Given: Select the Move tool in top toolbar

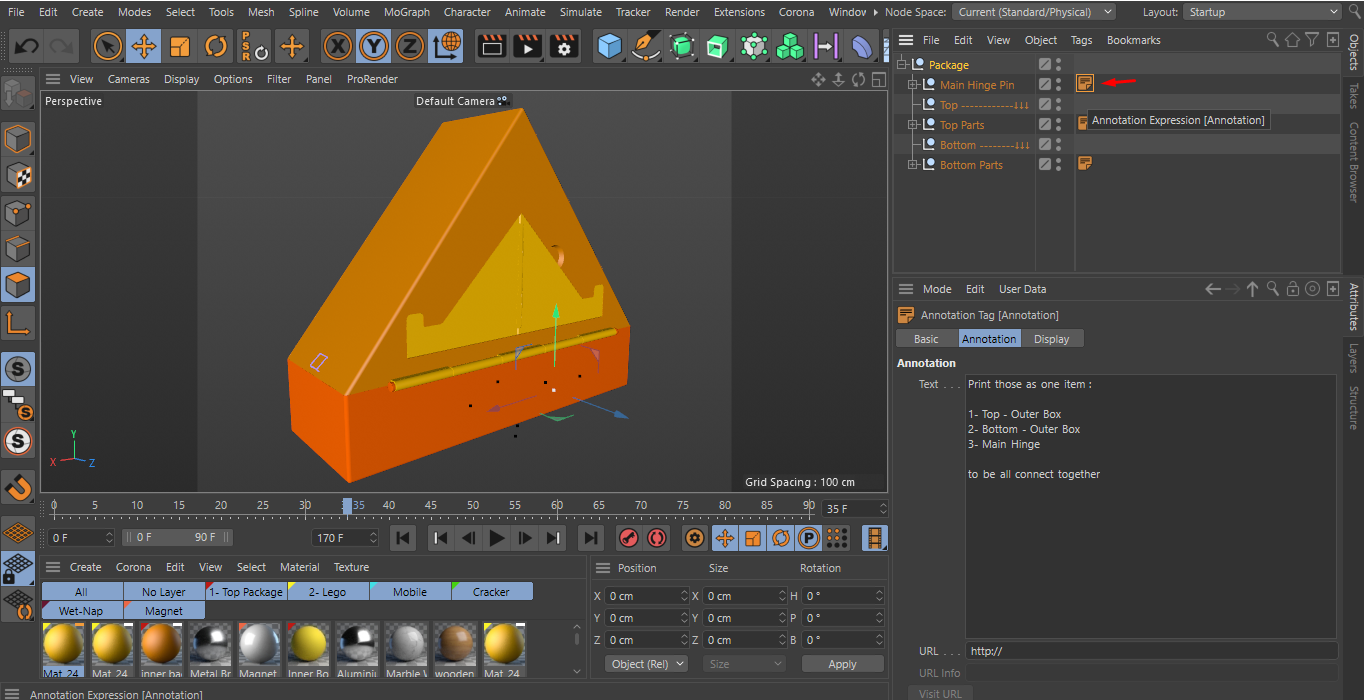Looking at the screenshot, I should 143,46.
